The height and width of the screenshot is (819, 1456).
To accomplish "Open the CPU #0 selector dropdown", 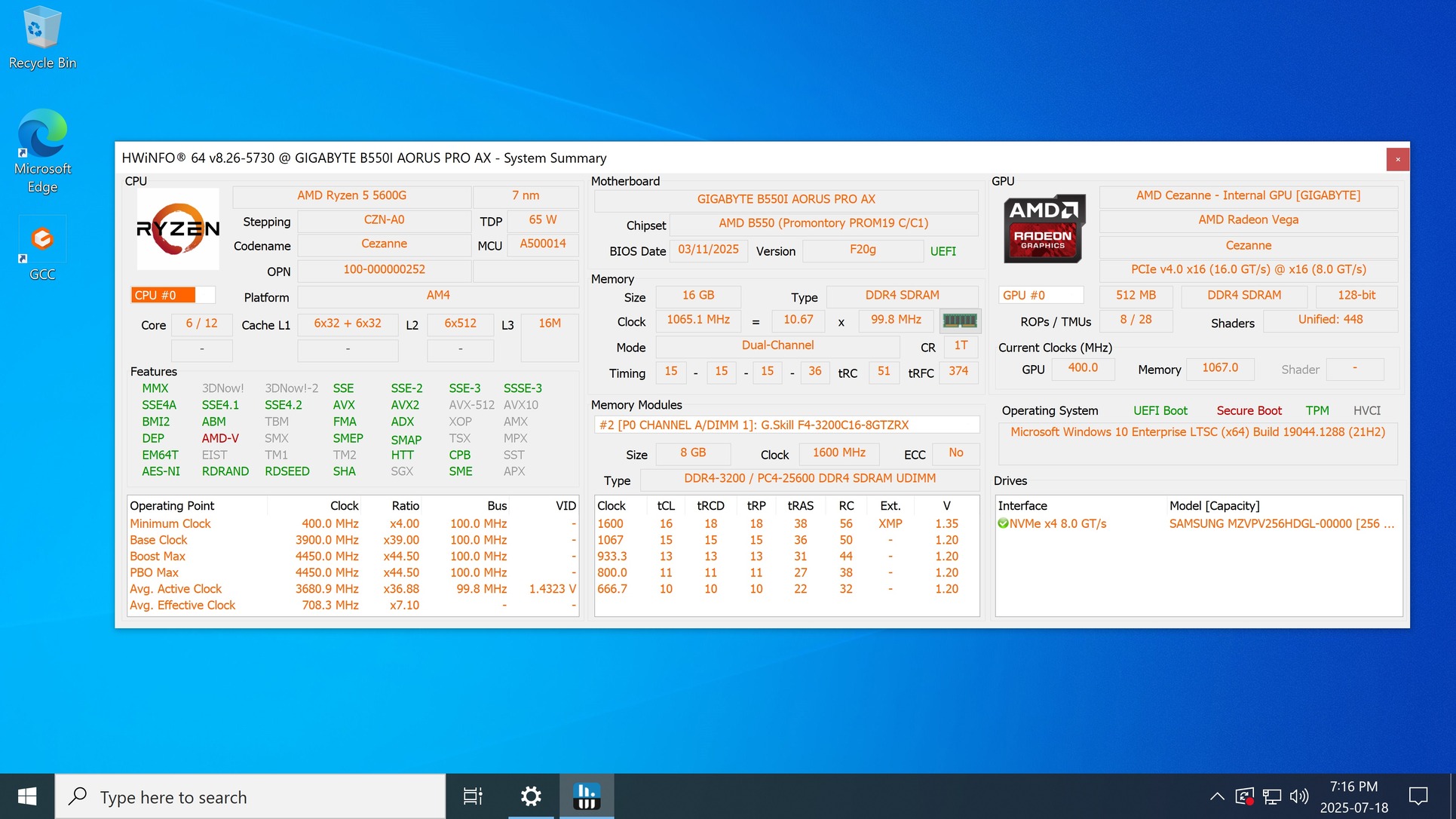I will pyautogui.click(x=173, y=295).
